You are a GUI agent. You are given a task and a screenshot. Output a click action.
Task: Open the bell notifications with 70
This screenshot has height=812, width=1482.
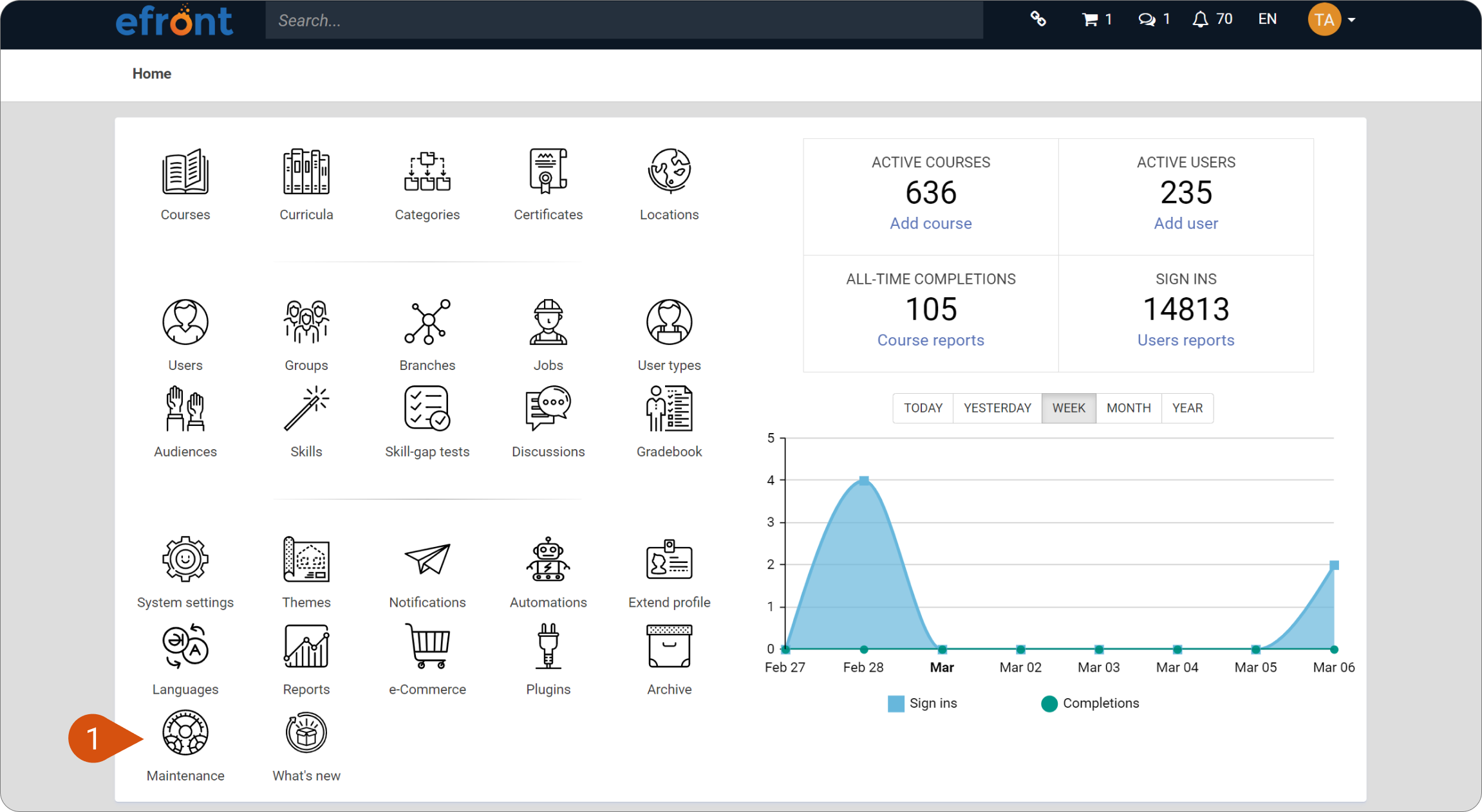1212,19
